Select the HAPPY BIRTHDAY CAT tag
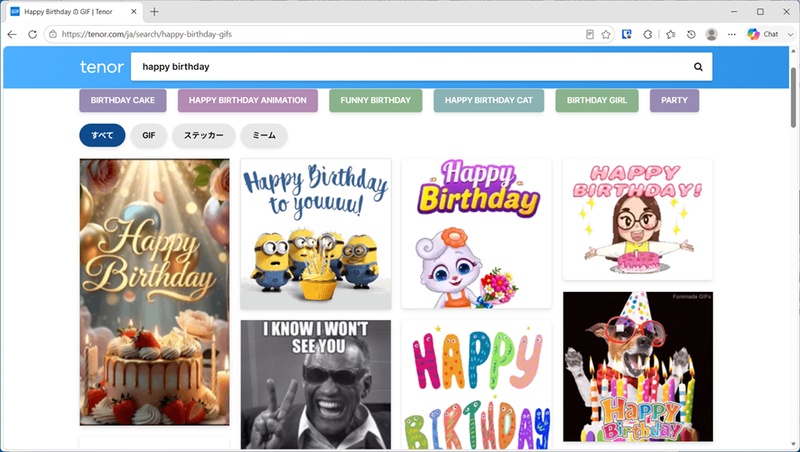The height and width of the screenshot is (452, 800). (489, 101)
